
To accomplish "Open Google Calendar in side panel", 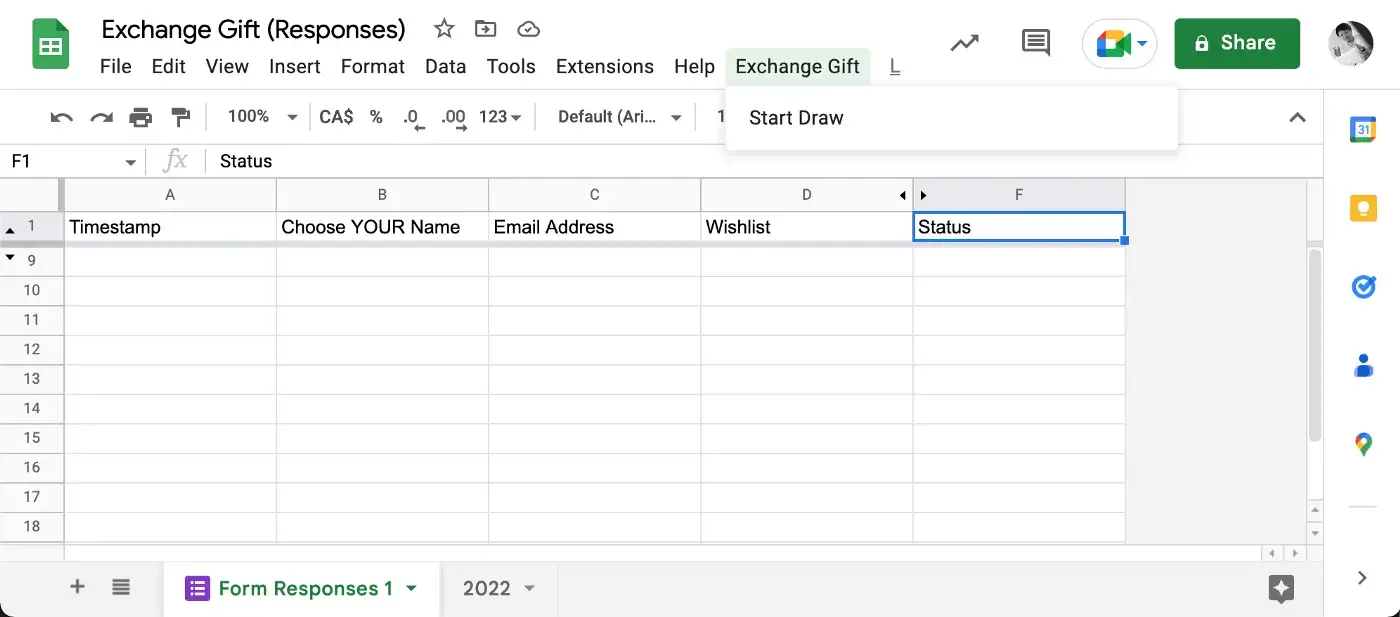I will (1363, 129).
